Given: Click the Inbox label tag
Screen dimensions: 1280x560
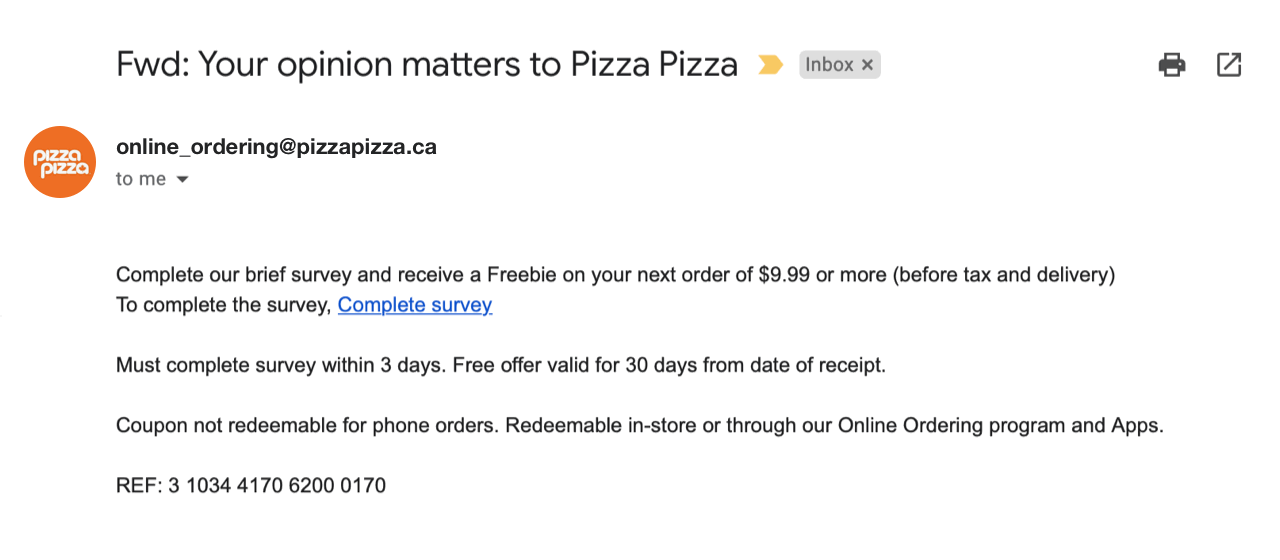Looking at the screenshot, I should pyautogui.click(x=829, y=65).
